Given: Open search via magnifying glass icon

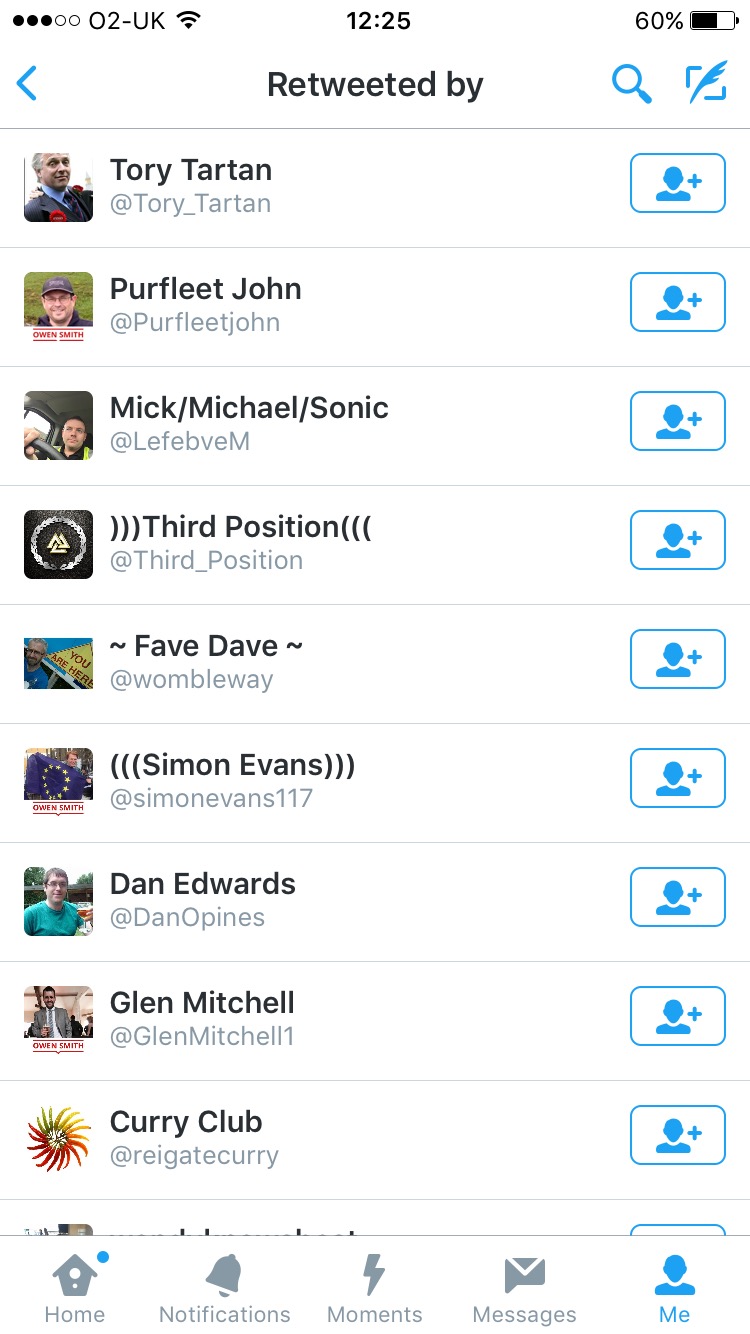Looking at the screenshot, I should pyautogui.click(x=632, y=85).
